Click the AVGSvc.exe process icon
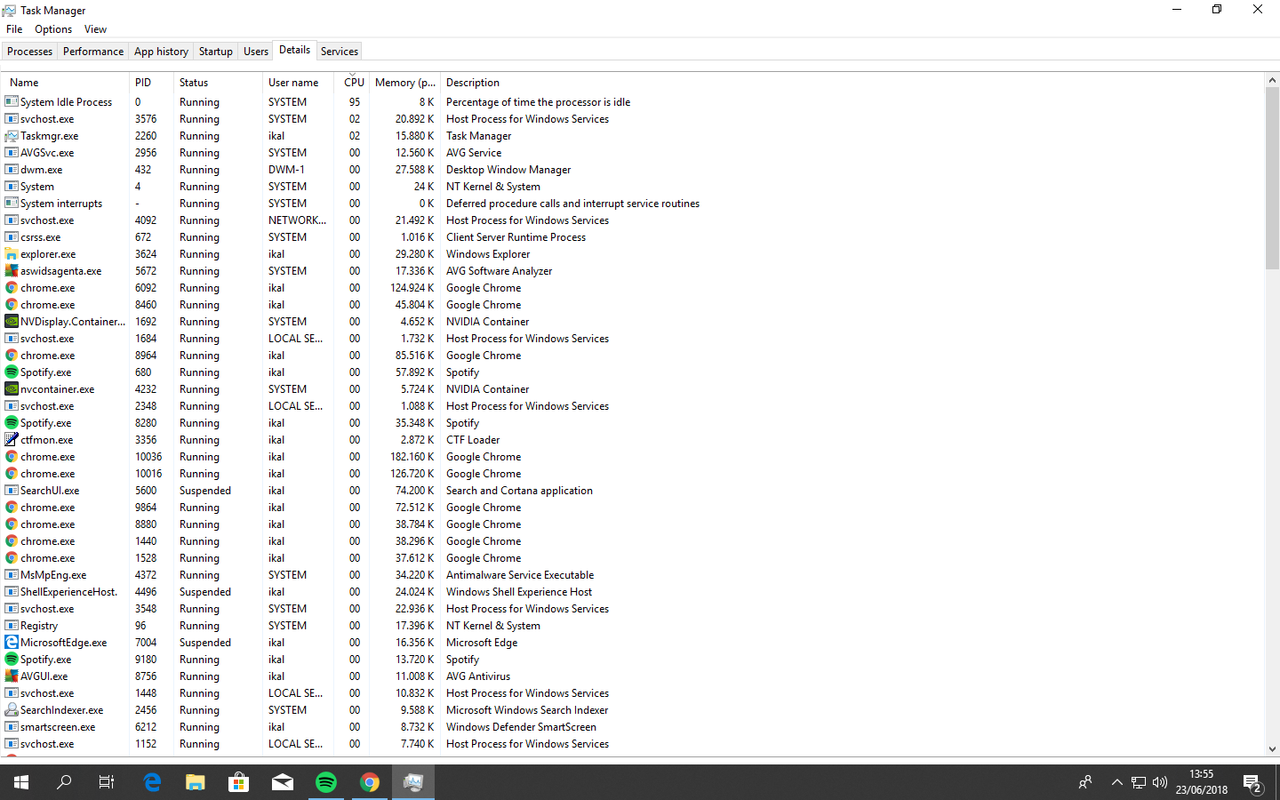1280x800 pixels. [12, 153]
